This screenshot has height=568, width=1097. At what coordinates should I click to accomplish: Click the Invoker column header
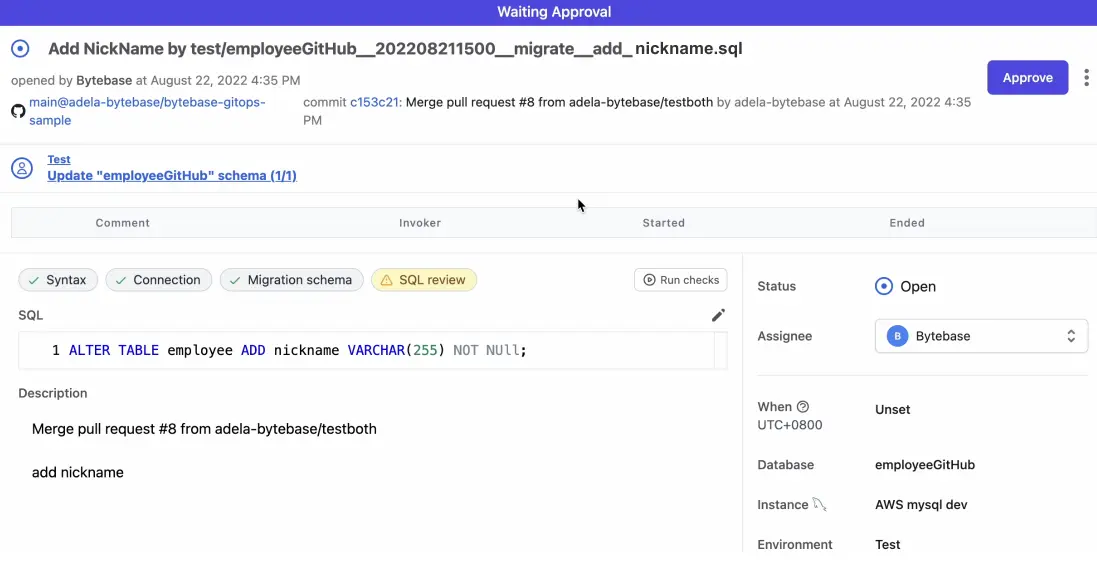[420, 223]
